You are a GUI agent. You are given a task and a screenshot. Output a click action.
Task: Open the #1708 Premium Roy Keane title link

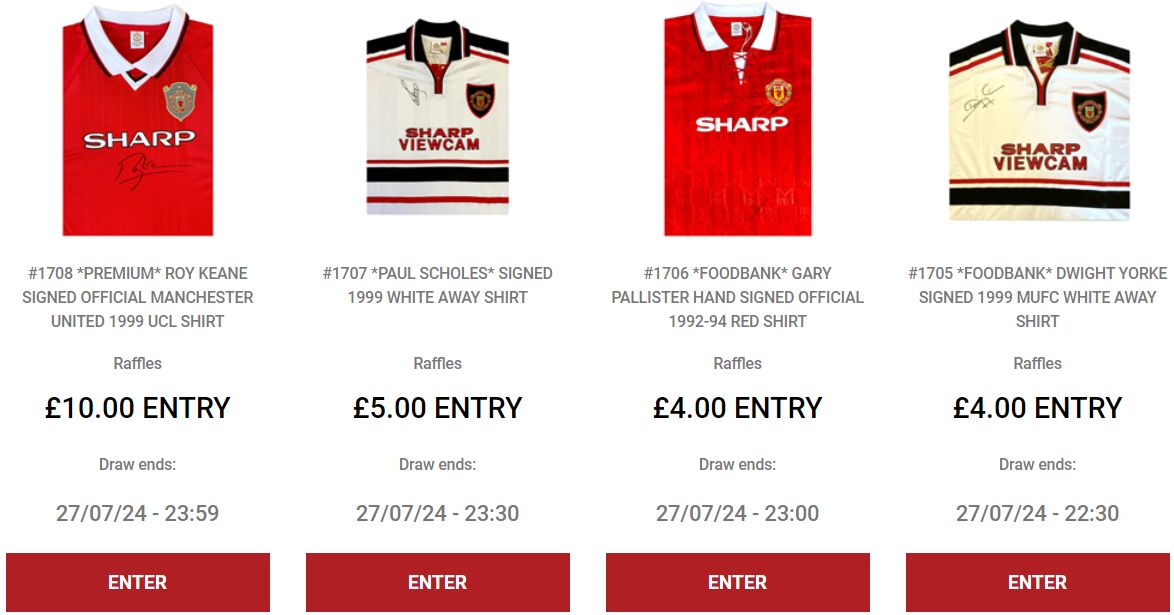tap(138, 297)
